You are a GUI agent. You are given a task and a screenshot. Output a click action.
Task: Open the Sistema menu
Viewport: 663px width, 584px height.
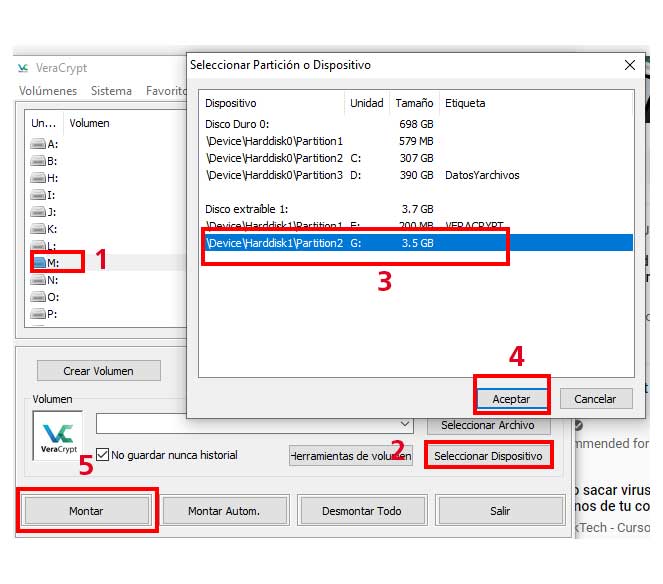click(x=111, y=91)
